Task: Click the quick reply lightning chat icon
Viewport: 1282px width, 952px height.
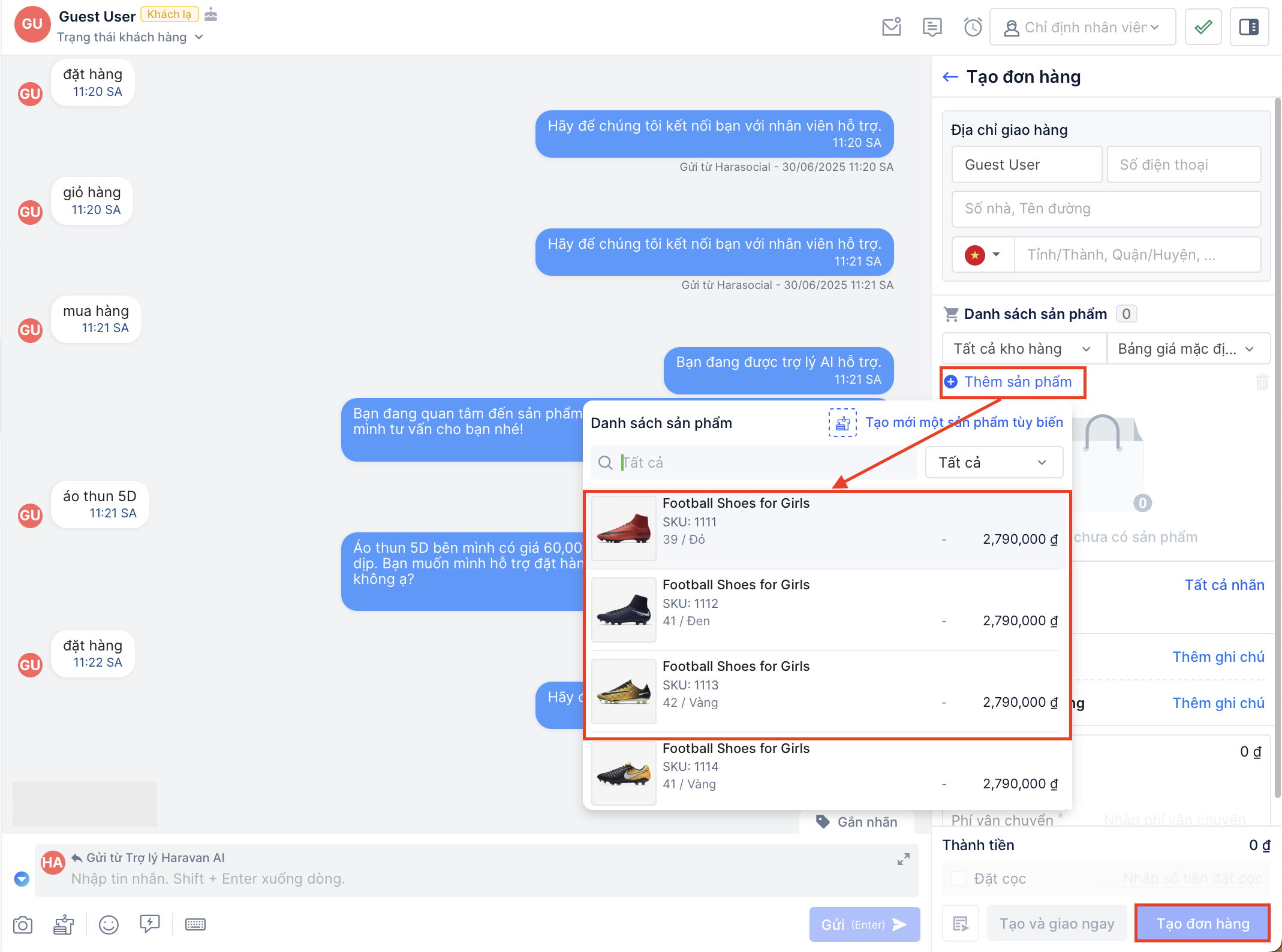Action: [149, 923]
